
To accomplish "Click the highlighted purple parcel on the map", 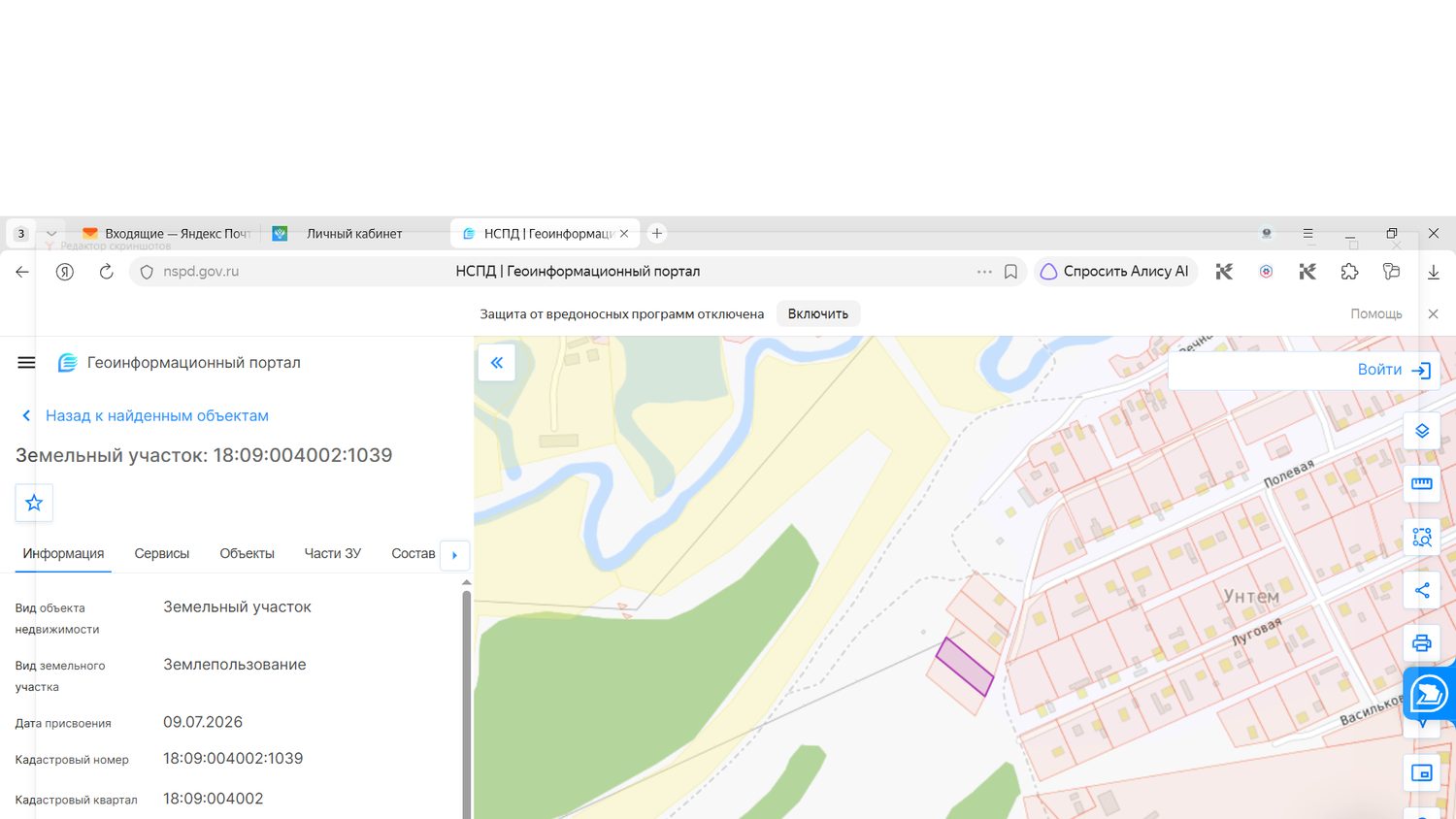I will [965, 667].
